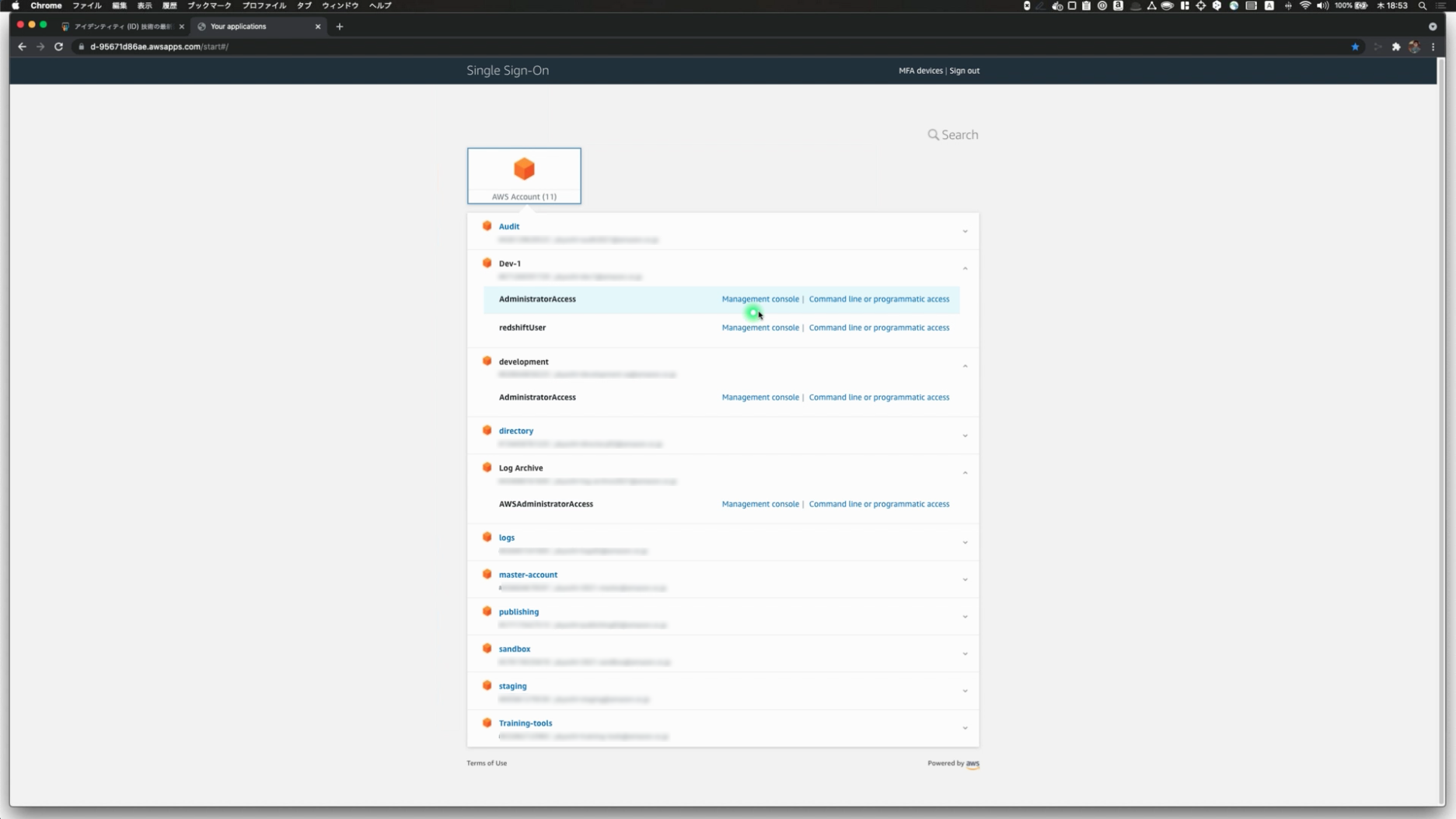Expand the sandbox account chevron
The image size is (1456, 819).
point(965,654)
